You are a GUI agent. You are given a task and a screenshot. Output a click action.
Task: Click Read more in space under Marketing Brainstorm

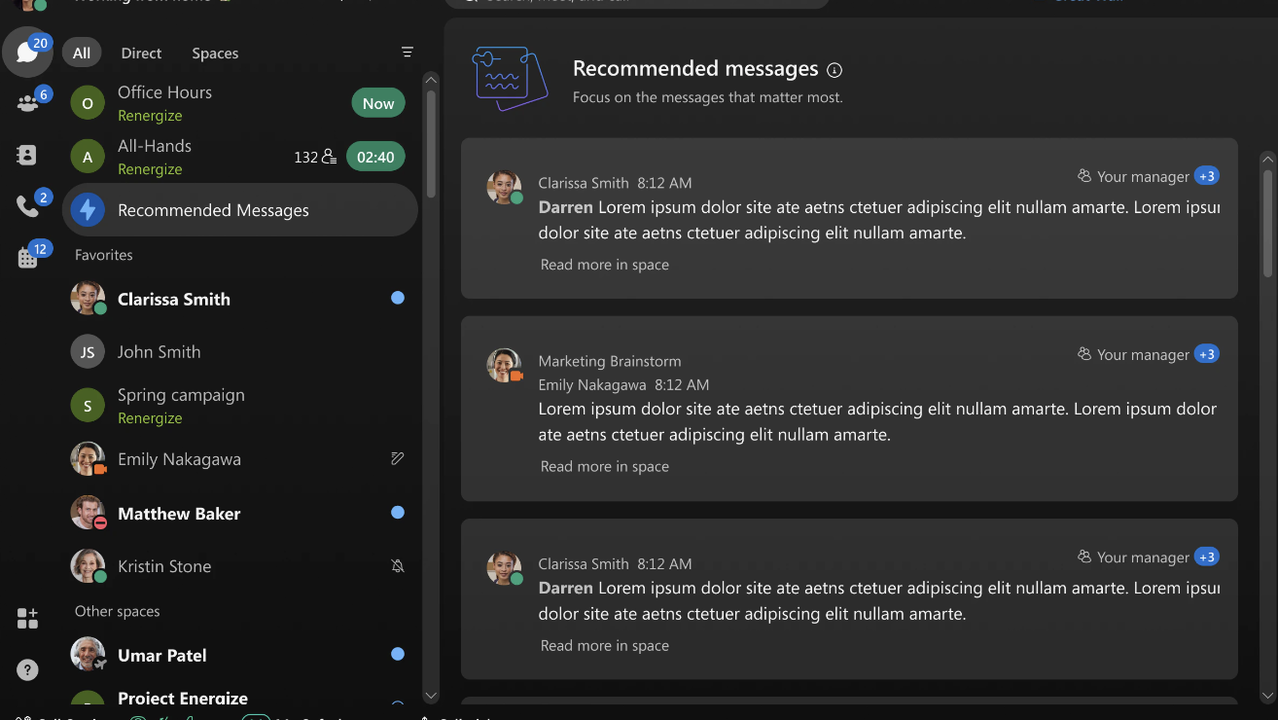[x=604, y=466]
